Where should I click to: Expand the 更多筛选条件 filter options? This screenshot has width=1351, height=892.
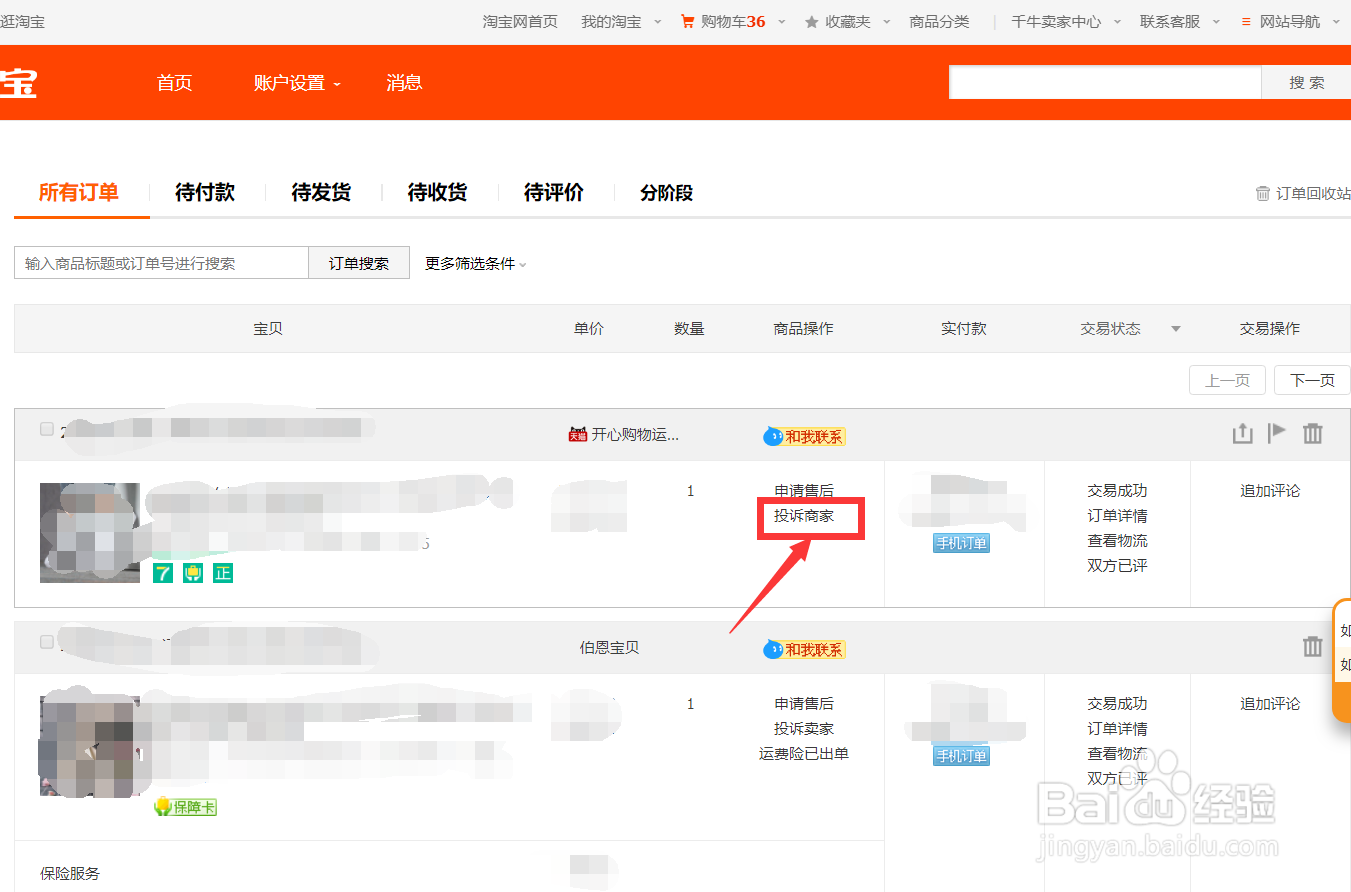tap(470, 263)
